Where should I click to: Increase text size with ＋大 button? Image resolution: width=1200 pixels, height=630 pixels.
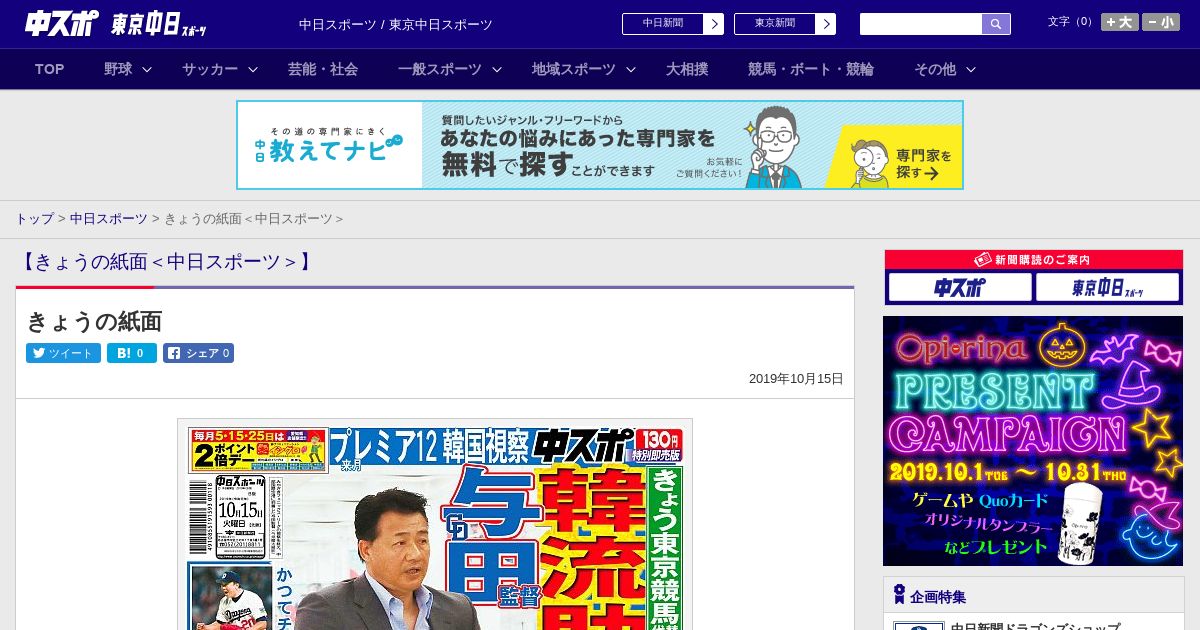click(x=1120, y=22)
